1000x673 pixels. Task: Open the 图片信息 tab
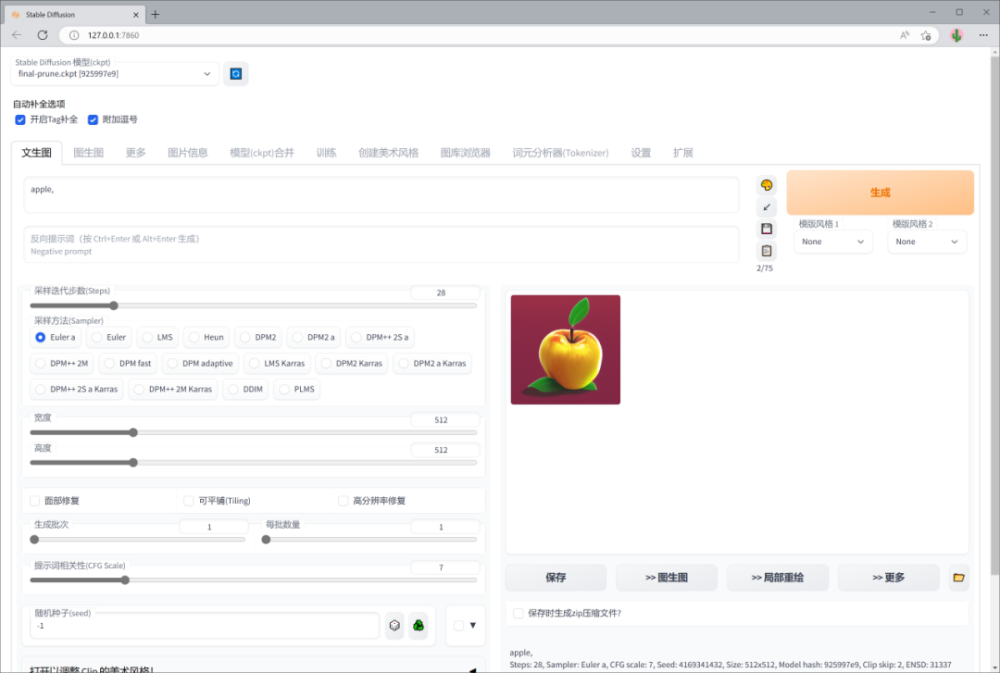(188, 152)
